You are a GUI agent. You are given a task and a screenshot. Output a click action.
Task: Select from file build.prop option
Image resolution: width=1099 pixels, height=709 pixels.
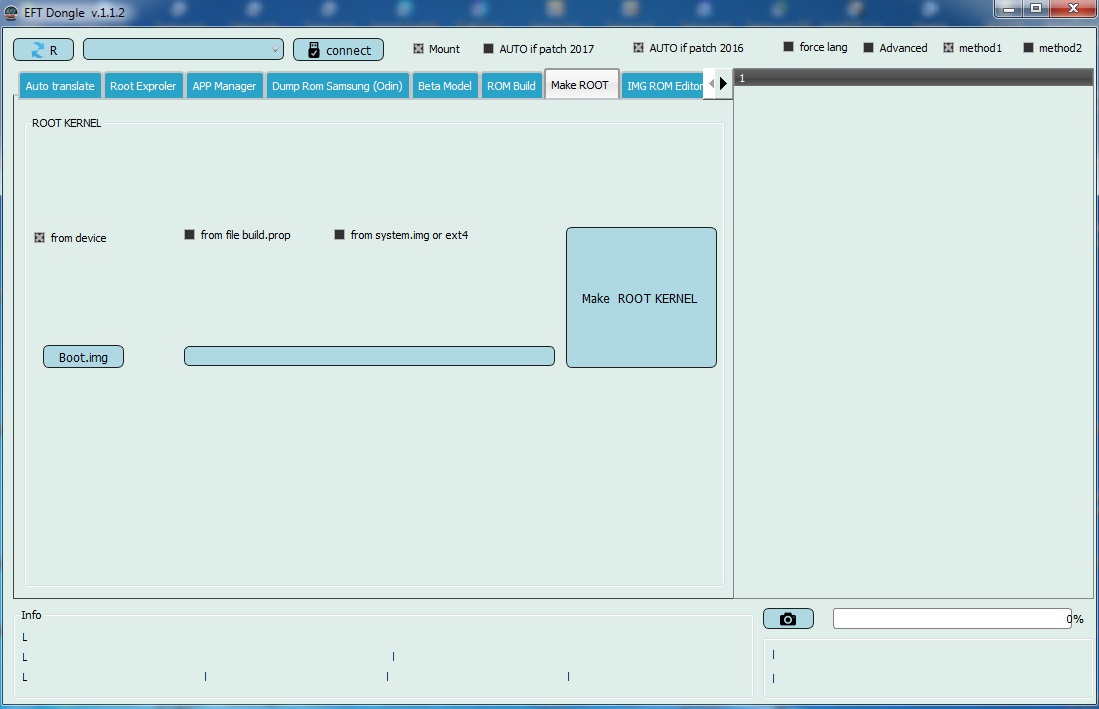pos(237,235)
